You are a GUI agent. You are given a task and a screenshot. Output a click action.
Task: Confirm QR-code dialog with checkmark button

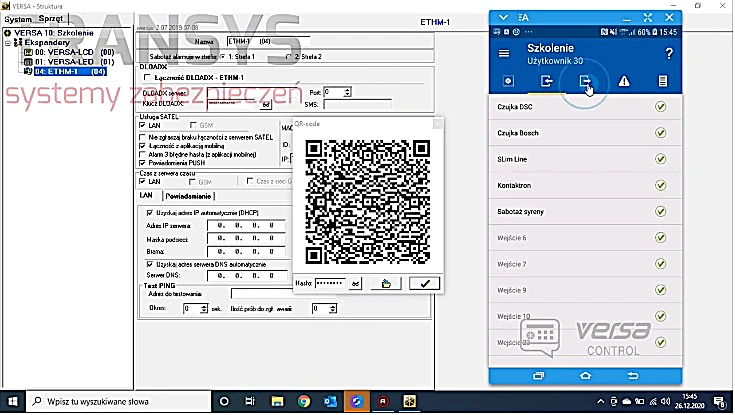tap(424, 283)
